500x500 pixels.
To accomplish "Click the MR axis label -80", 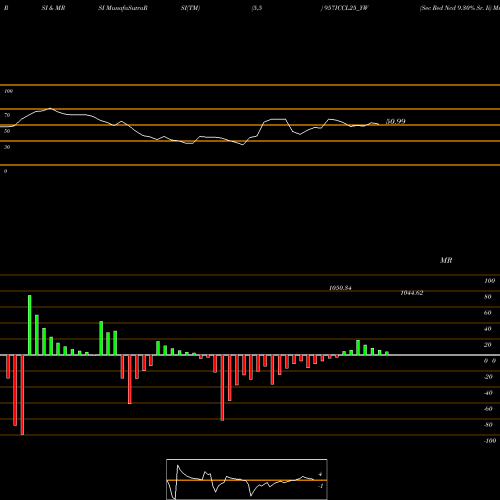I will pyautogui.click(x=488, y=425).
